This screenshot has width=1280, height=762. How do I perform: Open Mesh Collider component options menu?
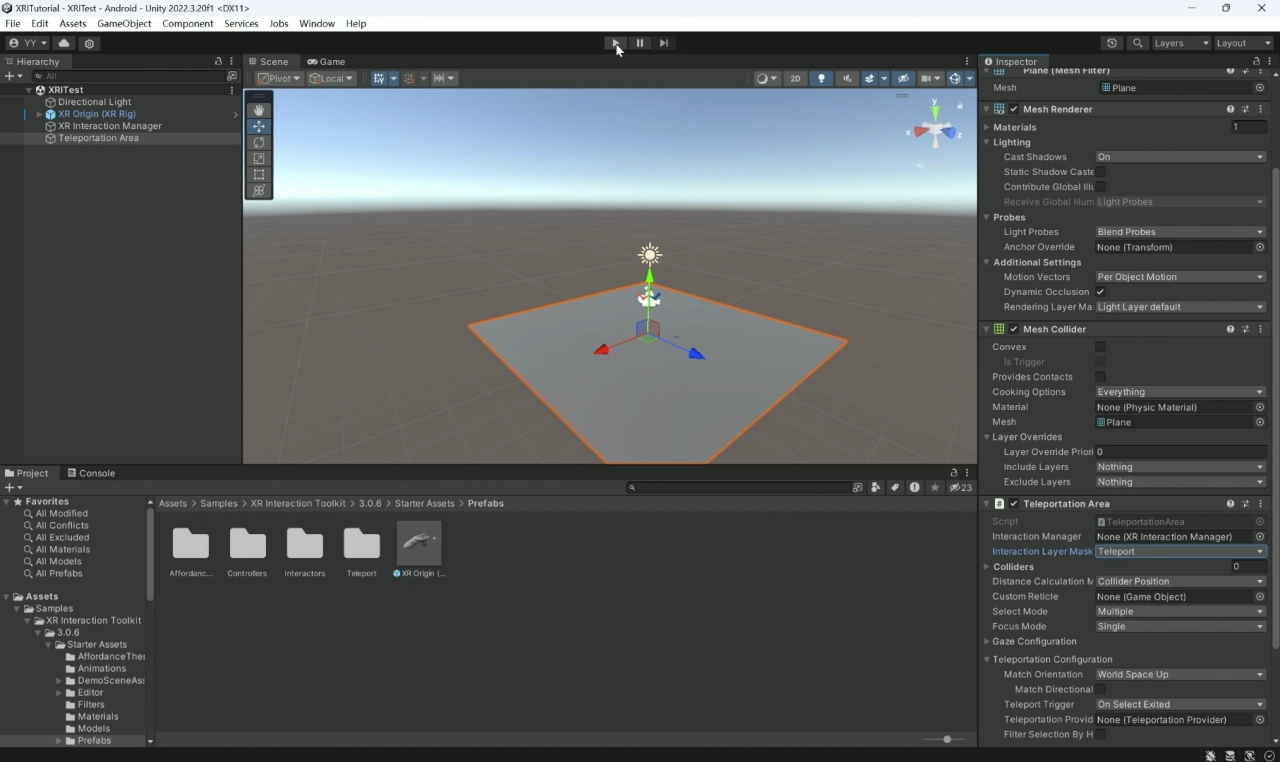[1260, 329]
